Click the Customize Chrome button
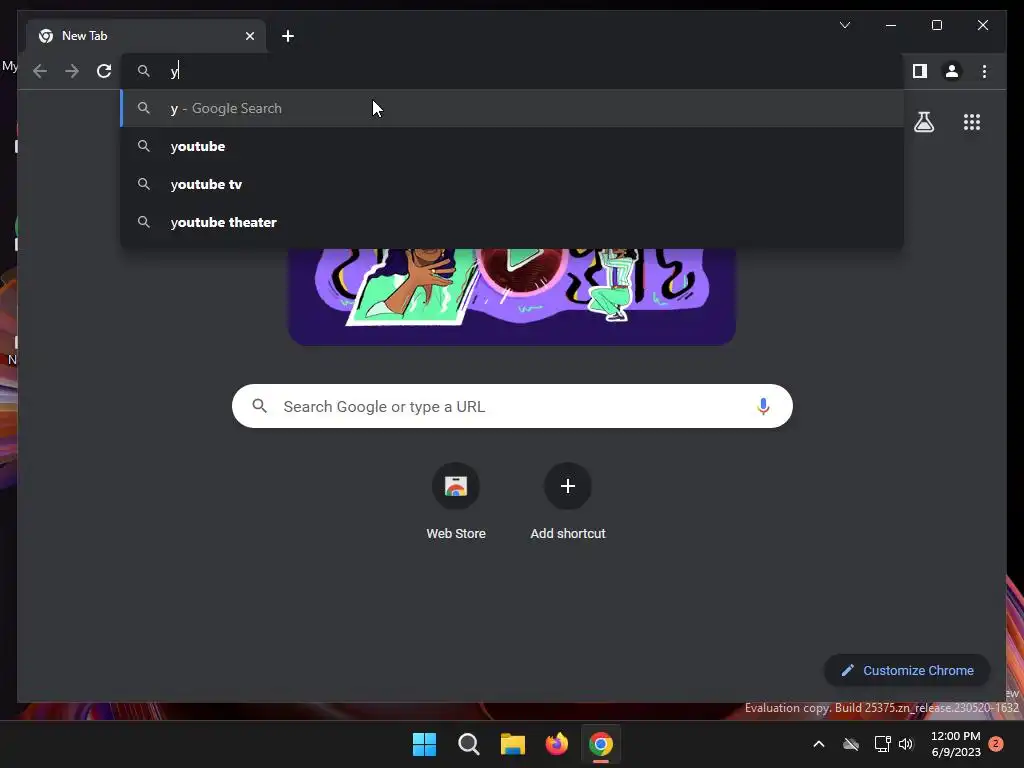 (907, 670)
